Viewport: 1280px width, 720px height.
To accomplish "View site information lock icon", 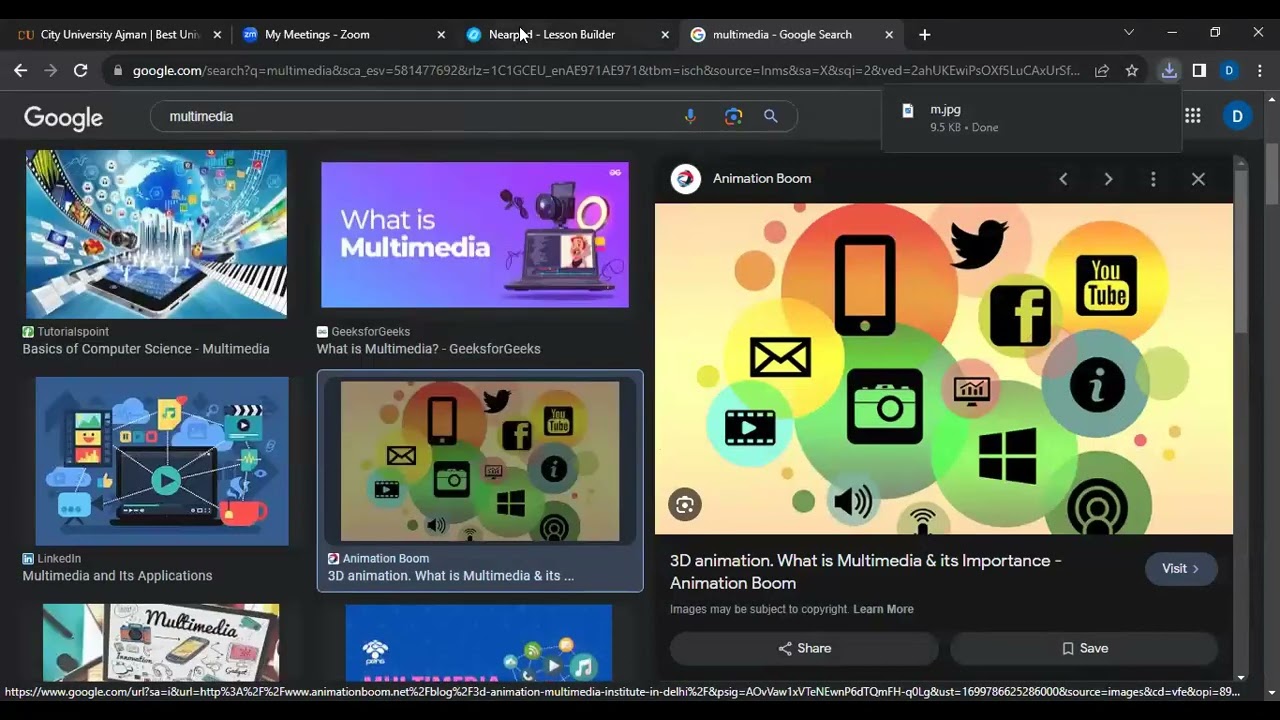I will (x=119, y=71).
